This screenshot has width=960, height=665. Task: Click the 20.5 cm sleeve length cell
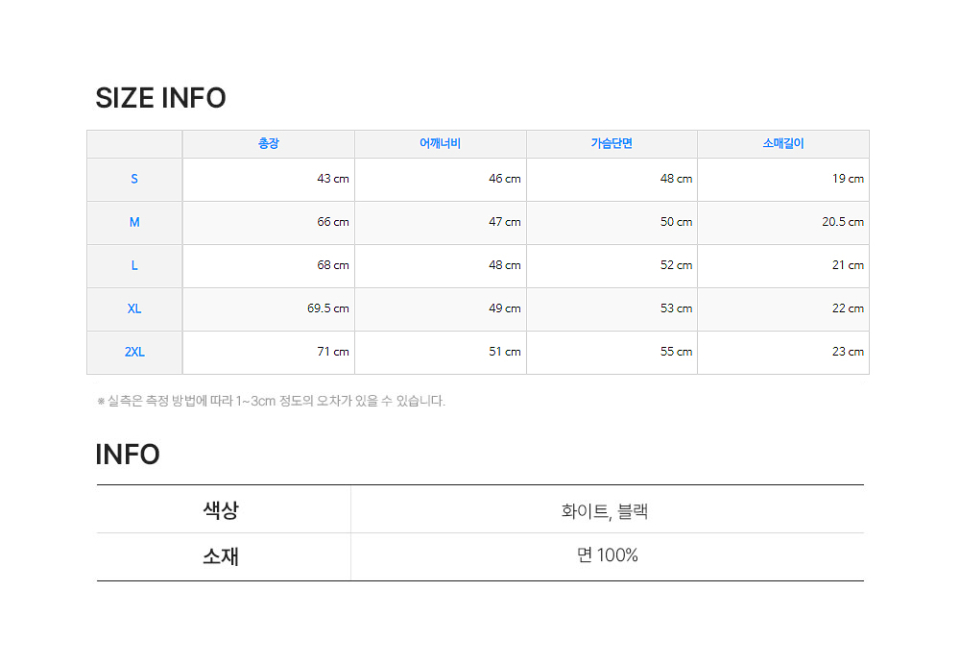(842, 222)
